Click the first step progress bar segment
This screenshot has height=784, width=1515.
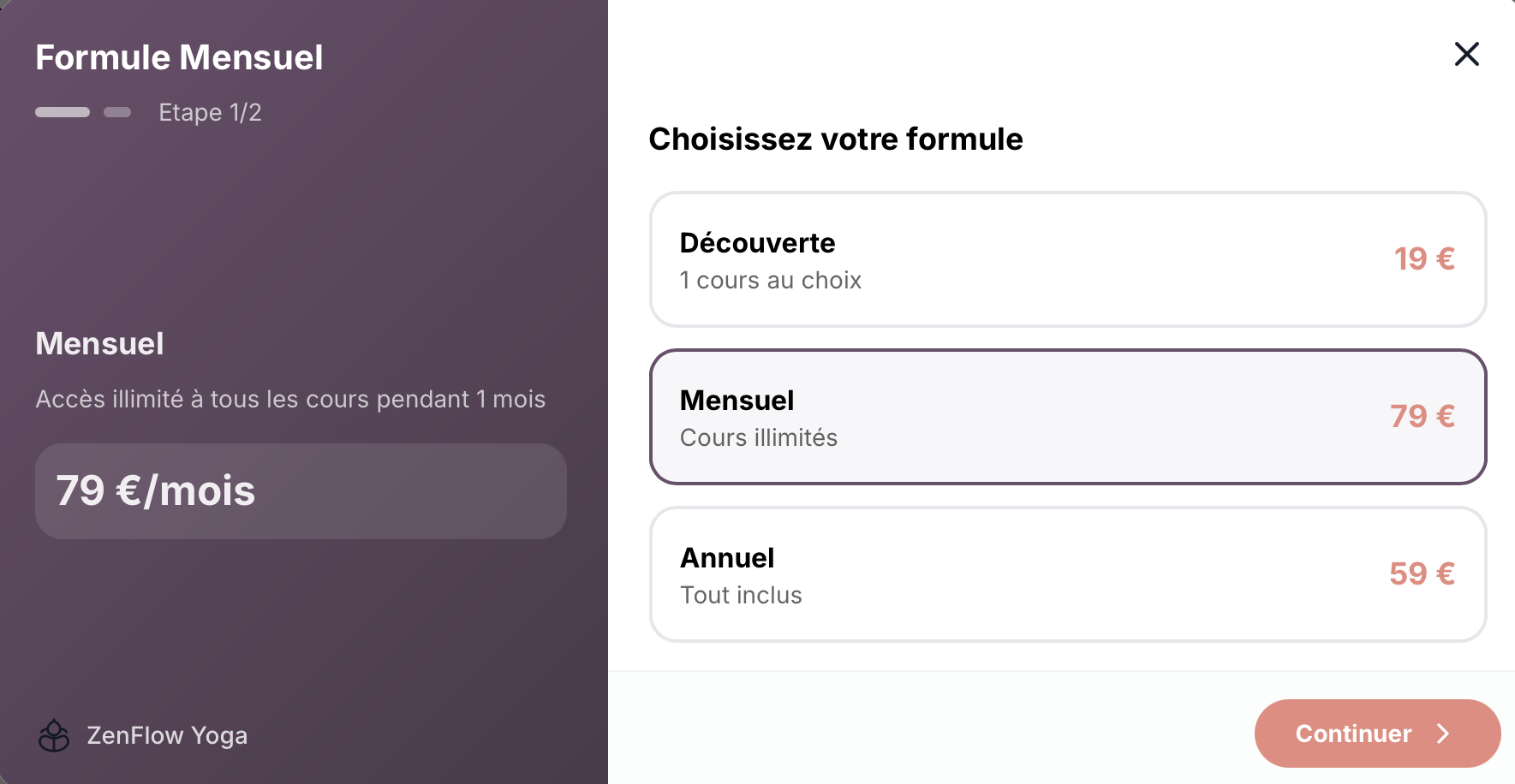pyautogui.click(x=63, y=112)
